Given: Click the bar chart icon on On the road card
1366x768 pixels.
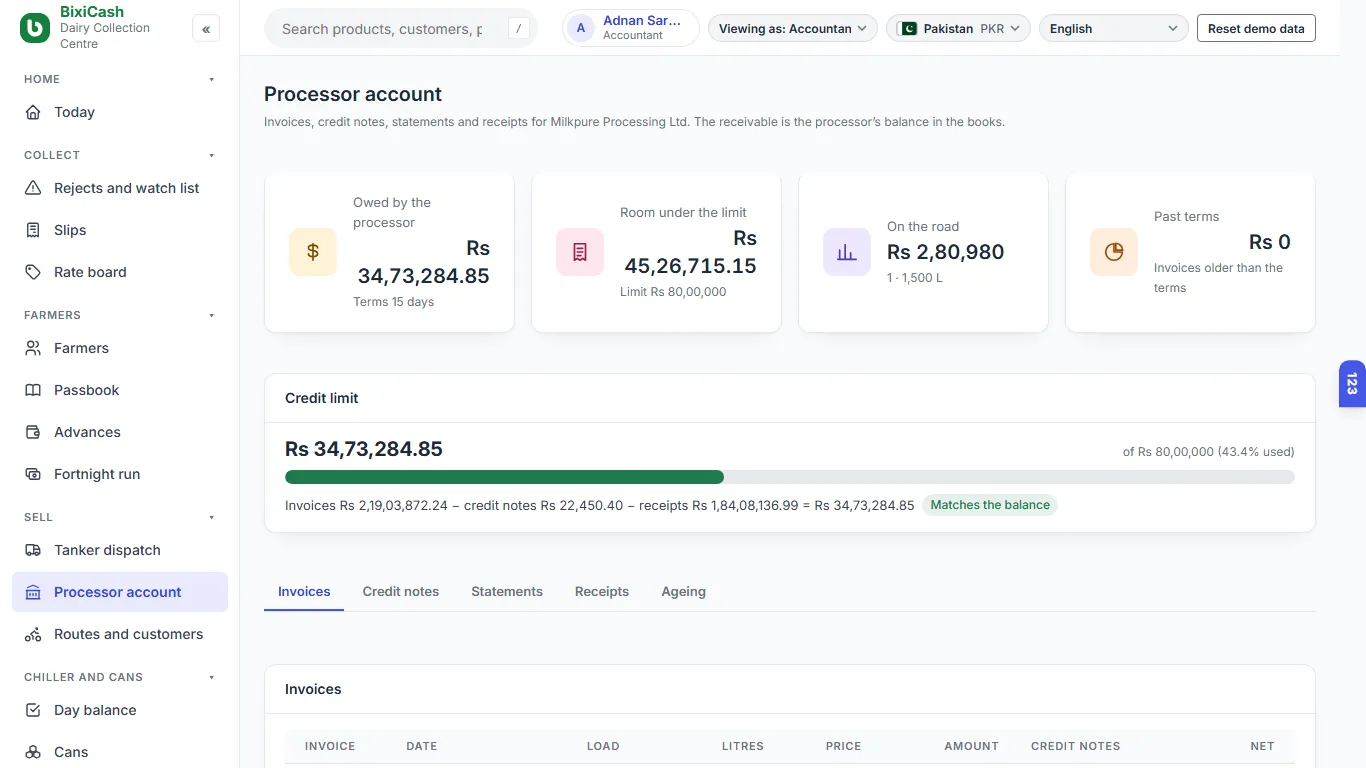Looking at the screenshot, I should pos(847,252).
